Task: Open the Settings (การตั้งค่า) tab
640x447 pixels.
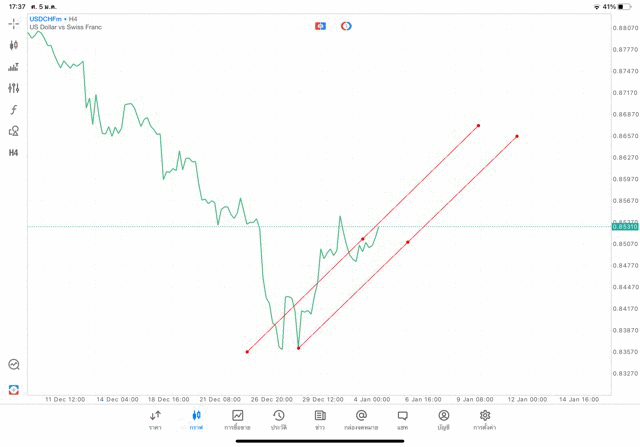Action: pos(485,420)
